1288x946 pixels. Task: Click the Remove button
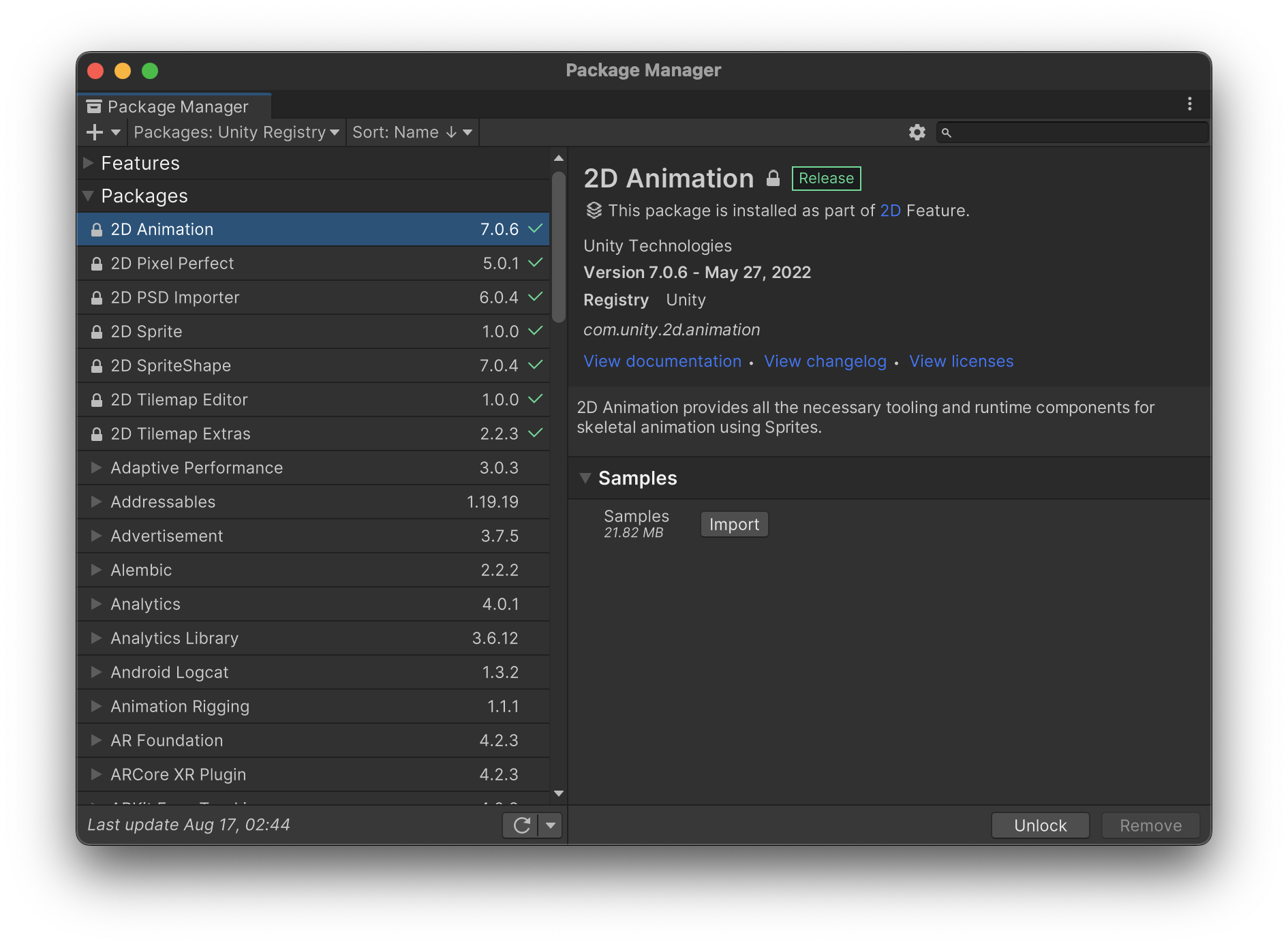click(x=1150, y=825)
